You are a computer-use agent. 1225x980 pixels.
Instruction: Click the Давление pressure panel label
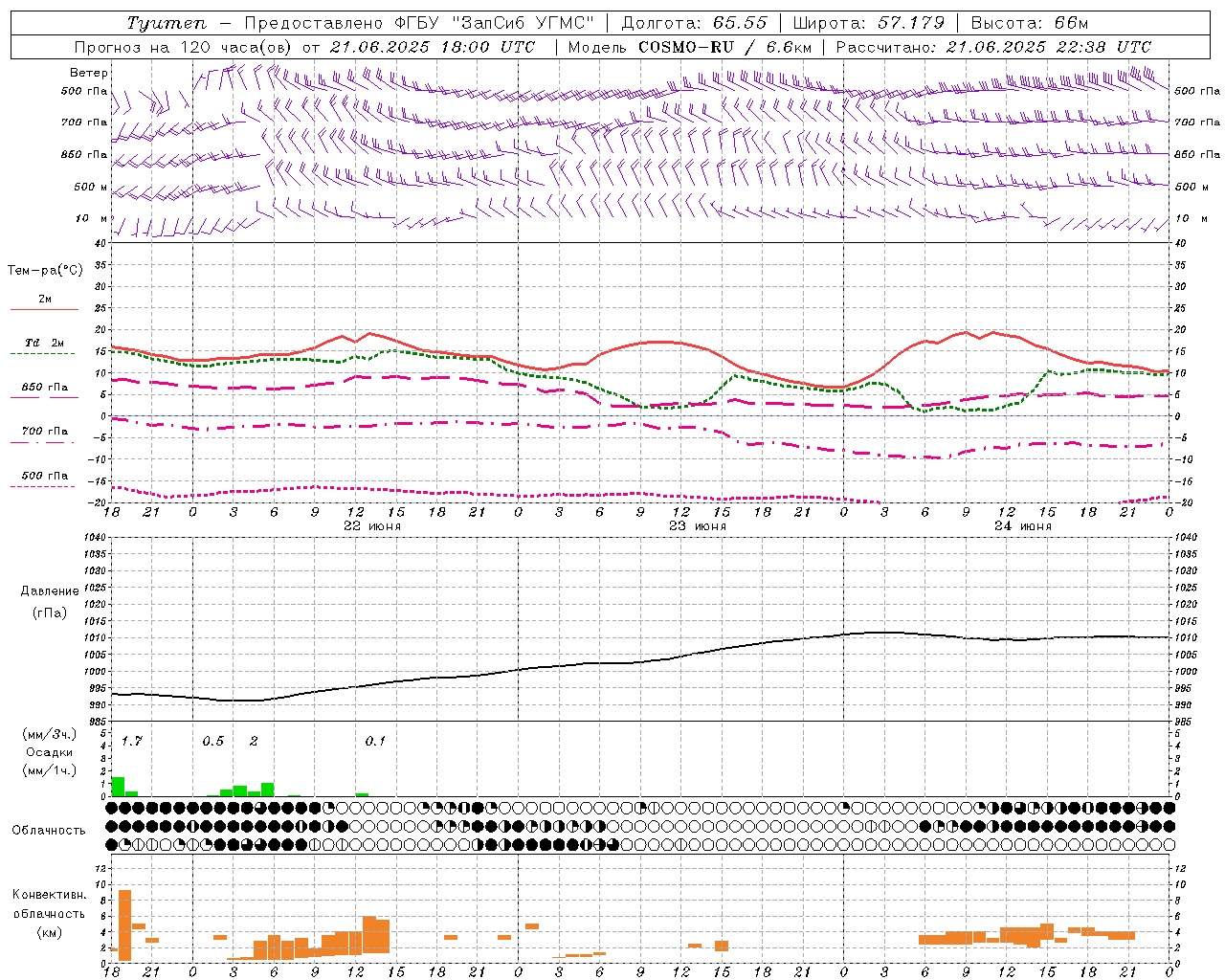coord(50,591)
